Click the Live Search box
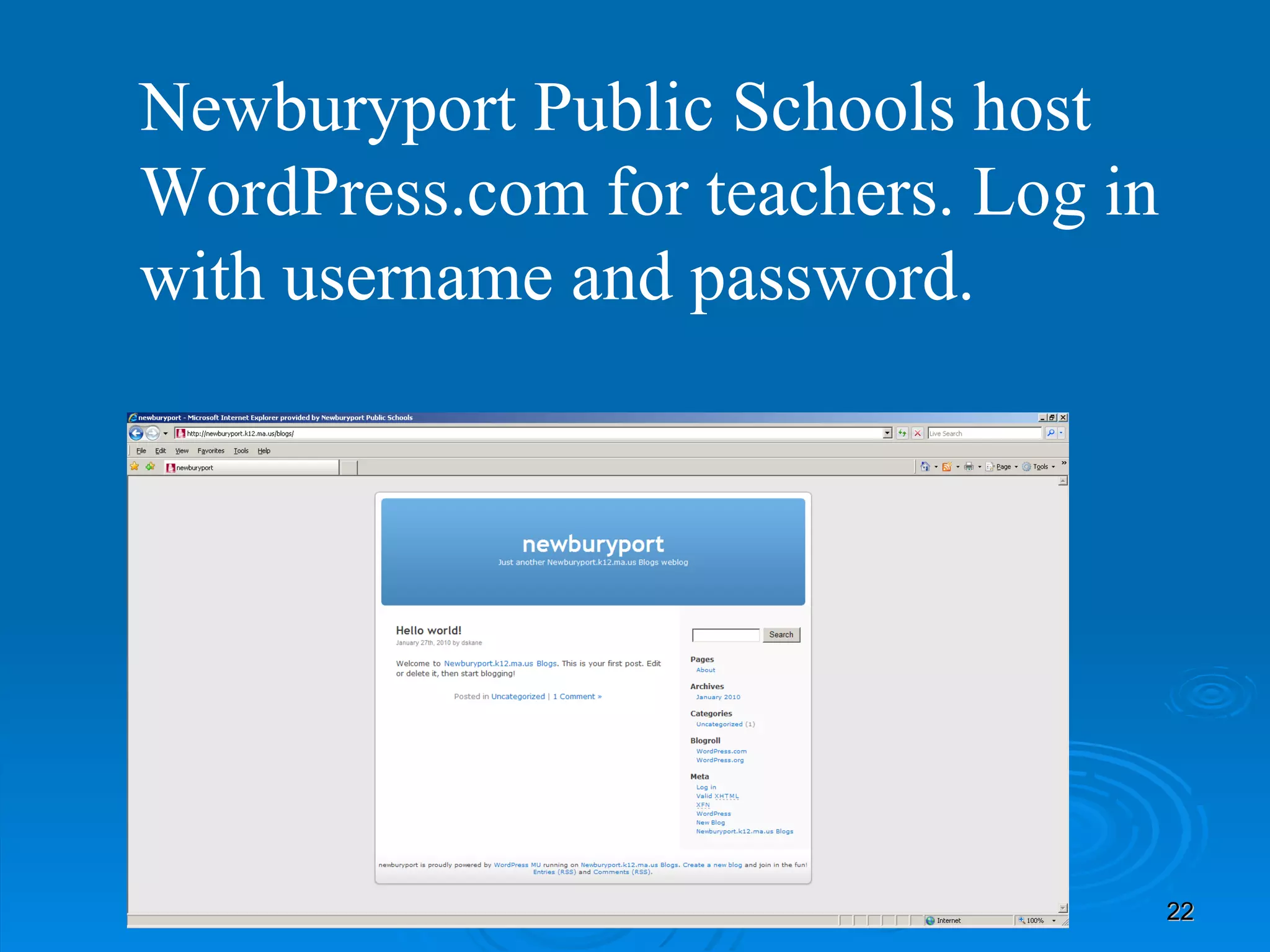Image resolution: width=1270 pixels, height=952 pixels. point(984,433)
